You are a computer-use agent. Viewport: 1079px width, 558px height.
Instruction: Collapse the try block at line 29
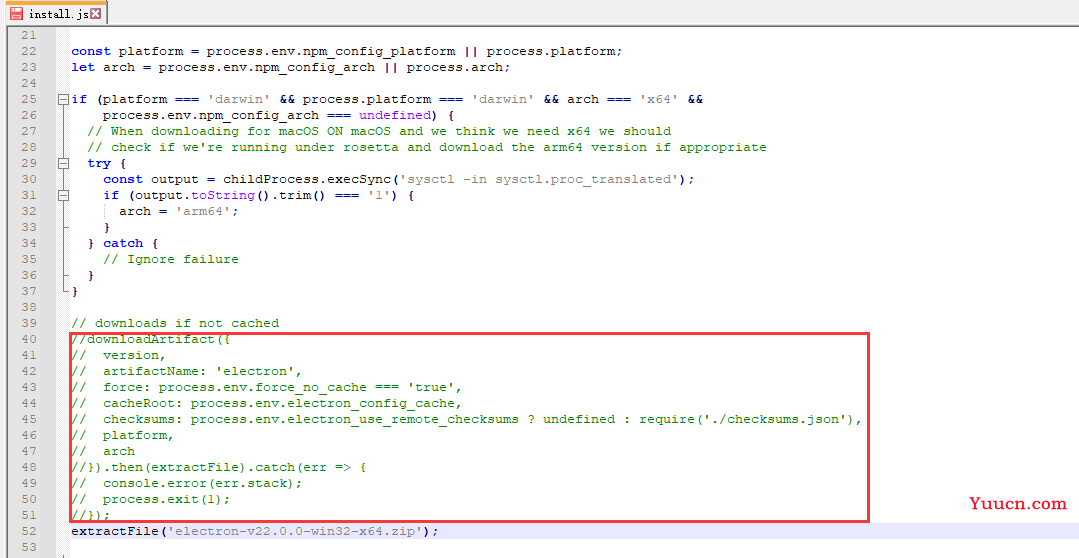(63, 163)
